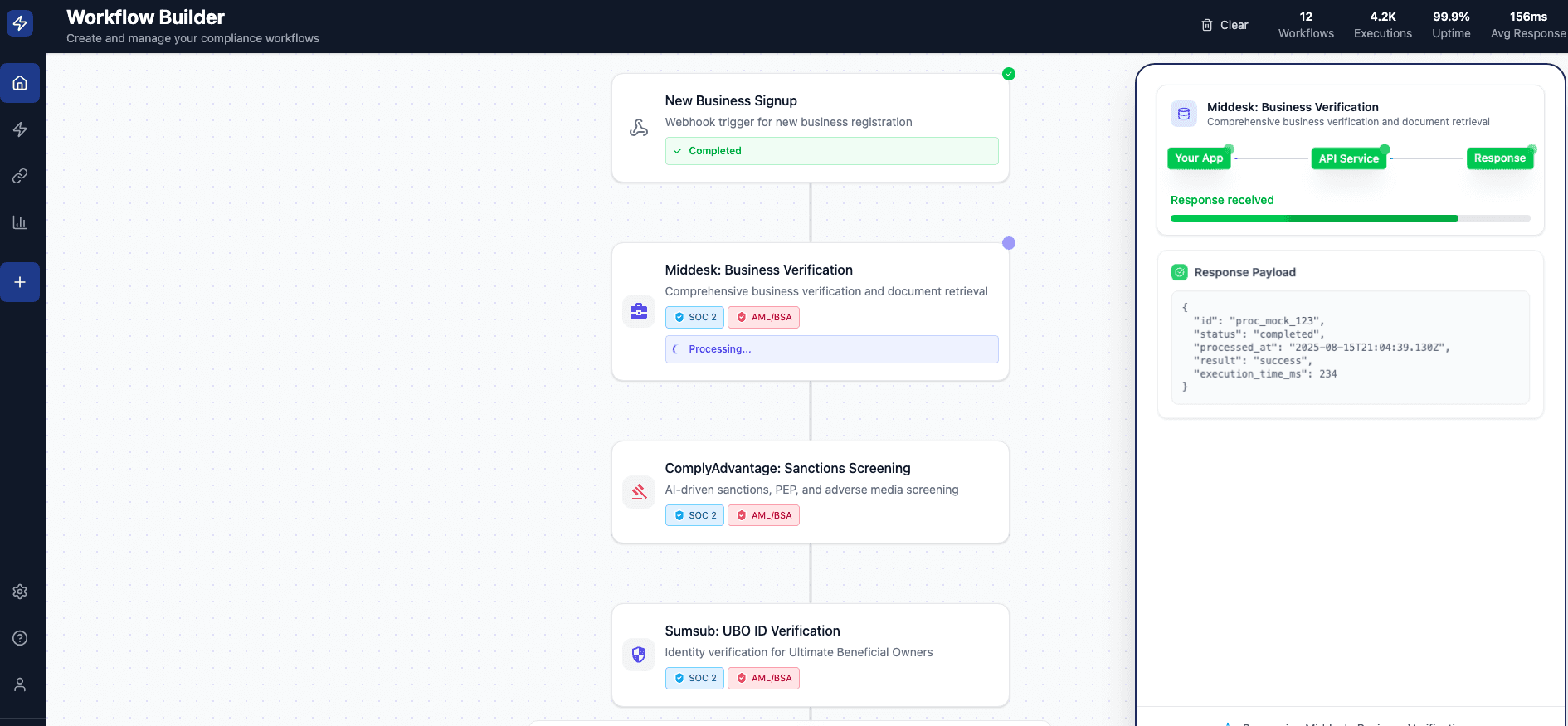Click the briefcase icon on Middesk node
This screenshot has width=1568, height=726.
click(x=639, y=311)
